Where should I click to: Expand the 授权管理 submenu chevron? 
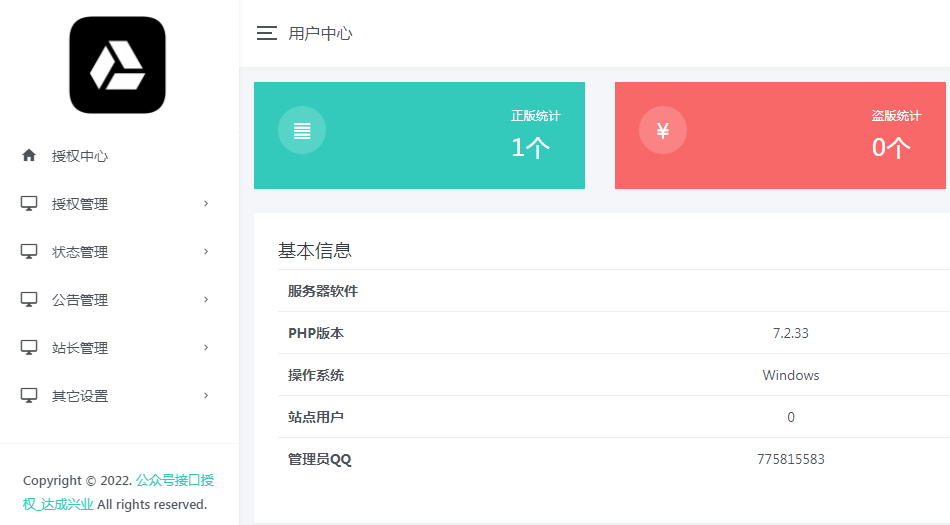pyautogui.click(x=206, y=204)
